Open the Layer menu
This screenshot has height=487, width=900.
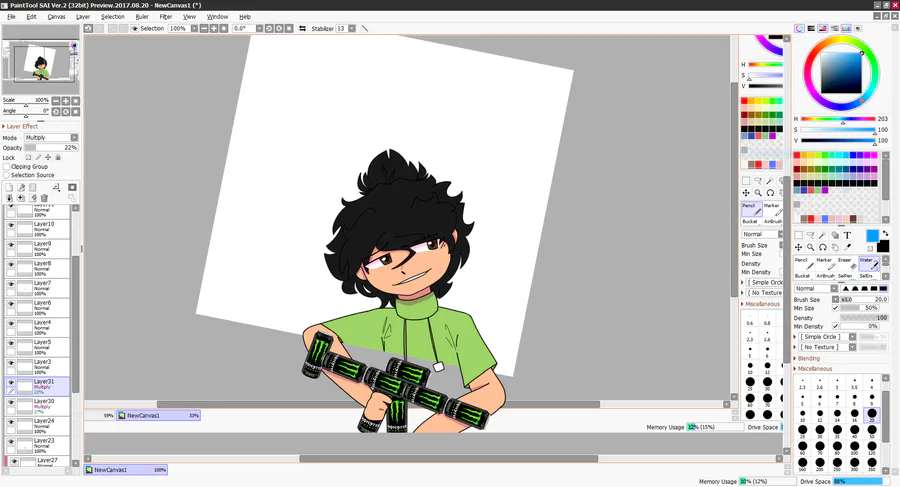coord(83,17)
